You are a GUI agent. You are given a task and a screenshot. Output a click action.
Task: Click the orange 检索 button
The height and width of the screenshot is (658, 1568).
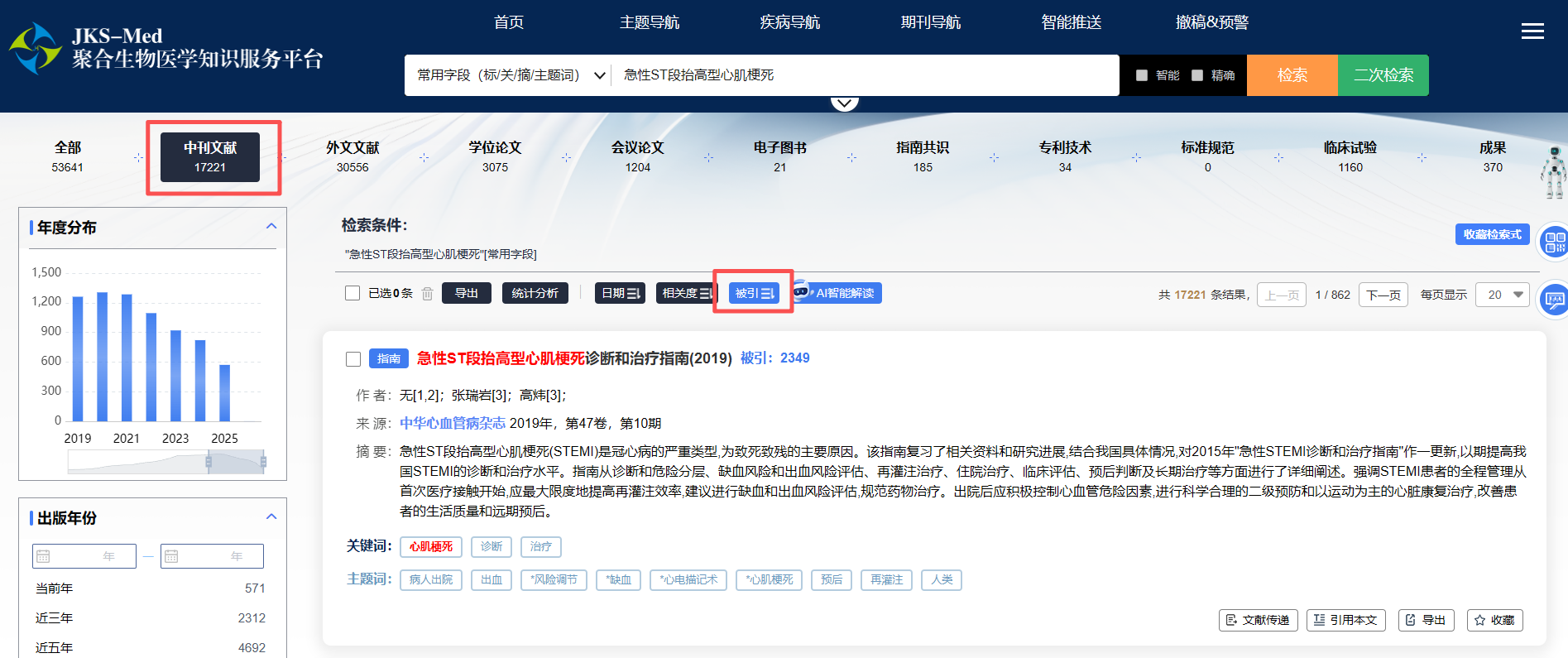[x=1292, y=75]
